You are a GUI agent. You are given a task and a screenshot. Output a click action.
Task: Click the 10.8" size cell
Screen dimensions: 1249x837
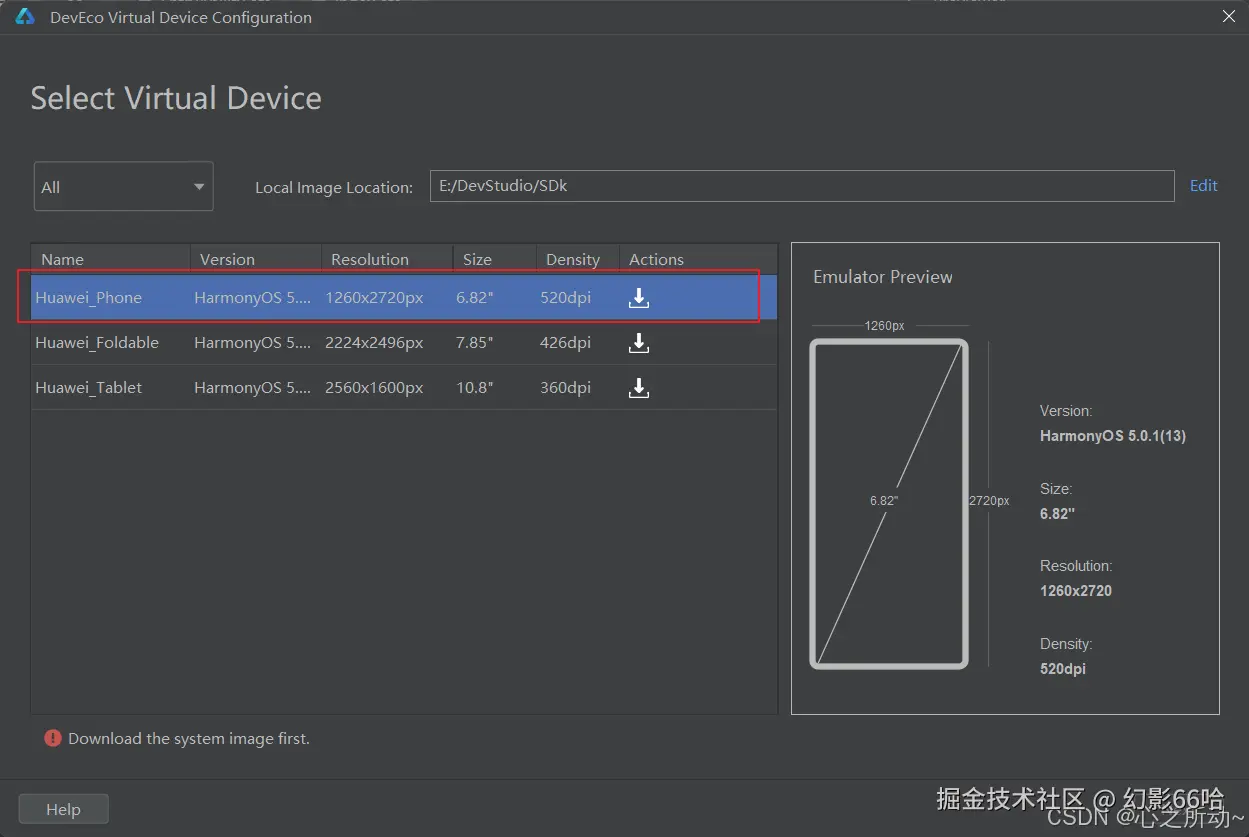[x=475, y=388]
